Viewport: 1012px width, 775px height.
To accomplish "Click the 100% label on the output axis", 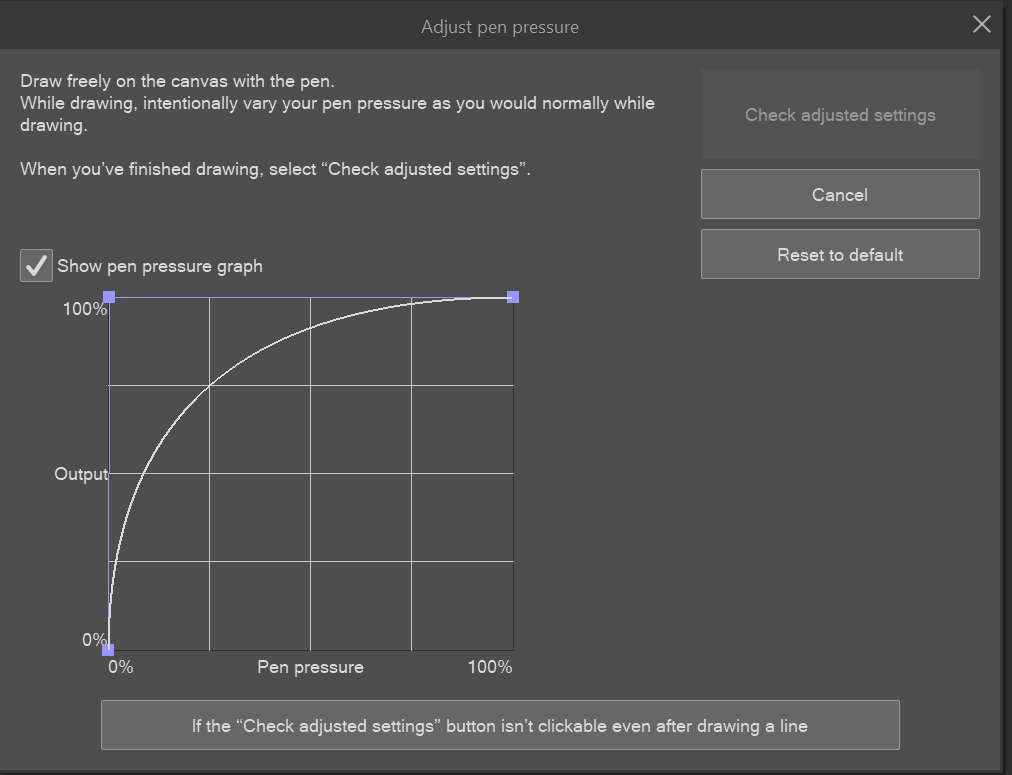I will tap(85, 308).
